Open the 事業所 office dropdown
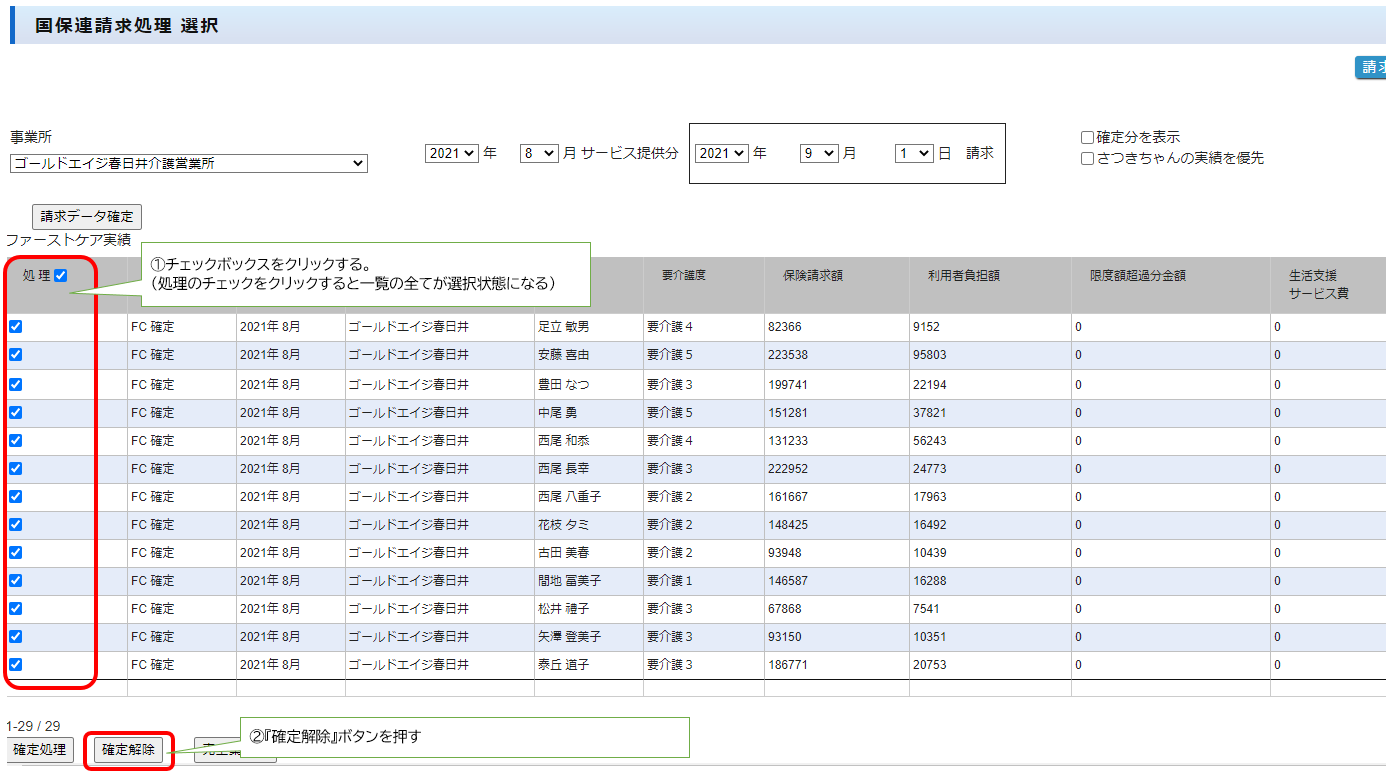Image resolution: width=1386 pixels, height=775 pixels. (x=189, y=164)
